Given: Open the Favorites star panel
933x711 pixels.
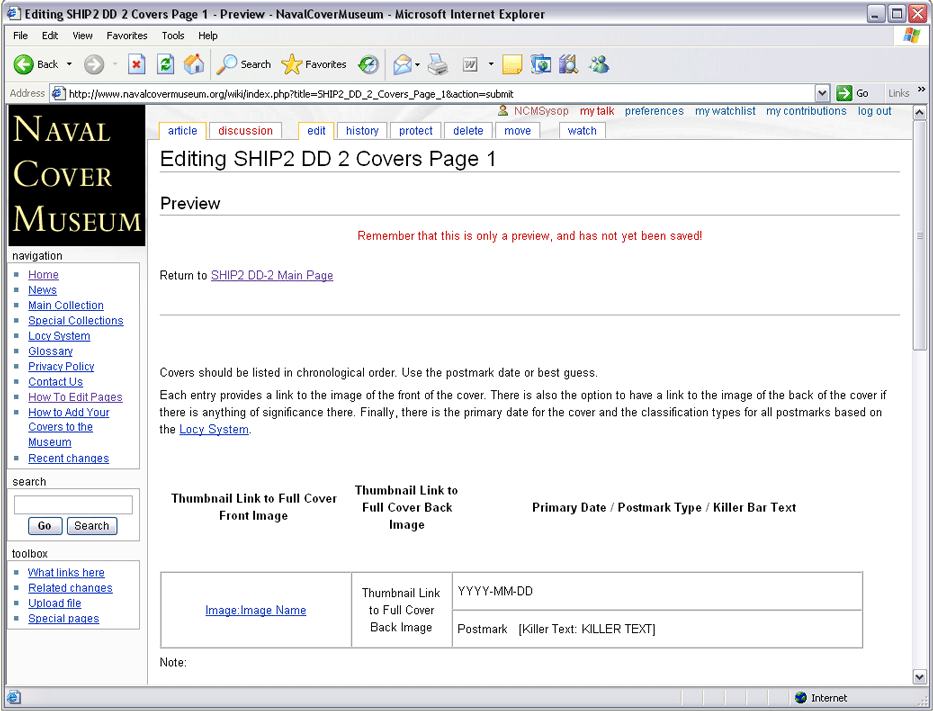Looking at the screenshot, I should pyautogui.click(x=314, y=64).
